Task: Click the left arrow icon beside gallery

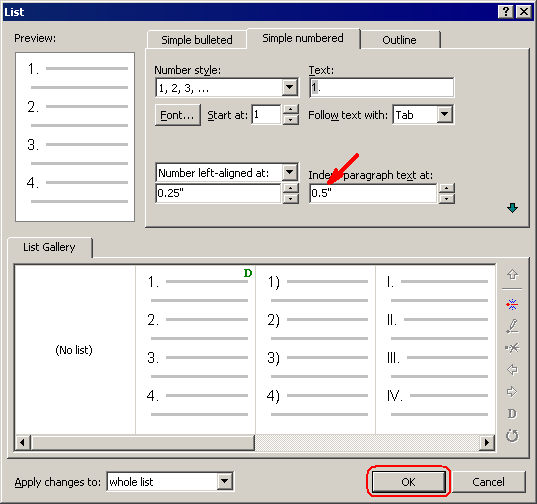Action: (512, 370)
